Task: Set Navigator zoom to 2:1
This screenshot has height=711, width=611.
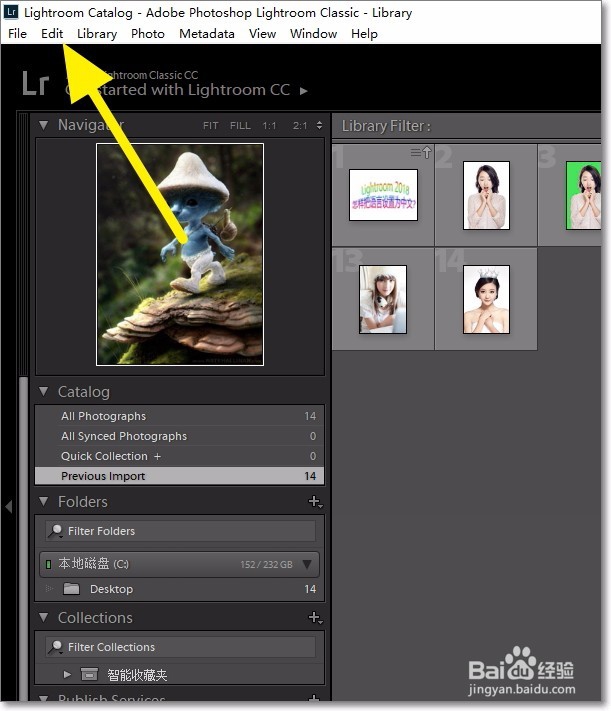Action: (x=300, y=126)
